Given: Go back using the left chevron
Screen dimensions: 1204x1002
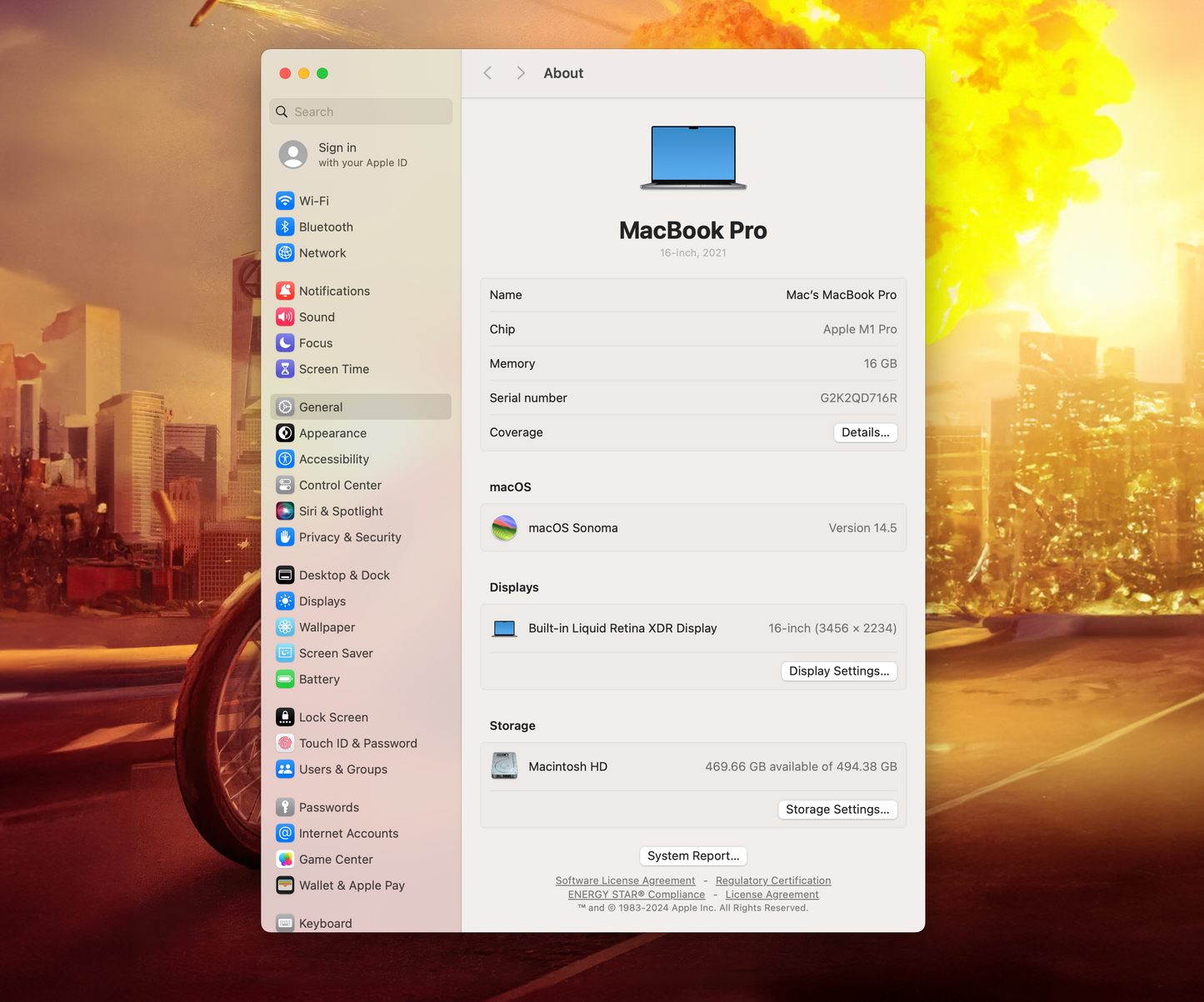Looking at the screenshot, I should click(487, 73).
